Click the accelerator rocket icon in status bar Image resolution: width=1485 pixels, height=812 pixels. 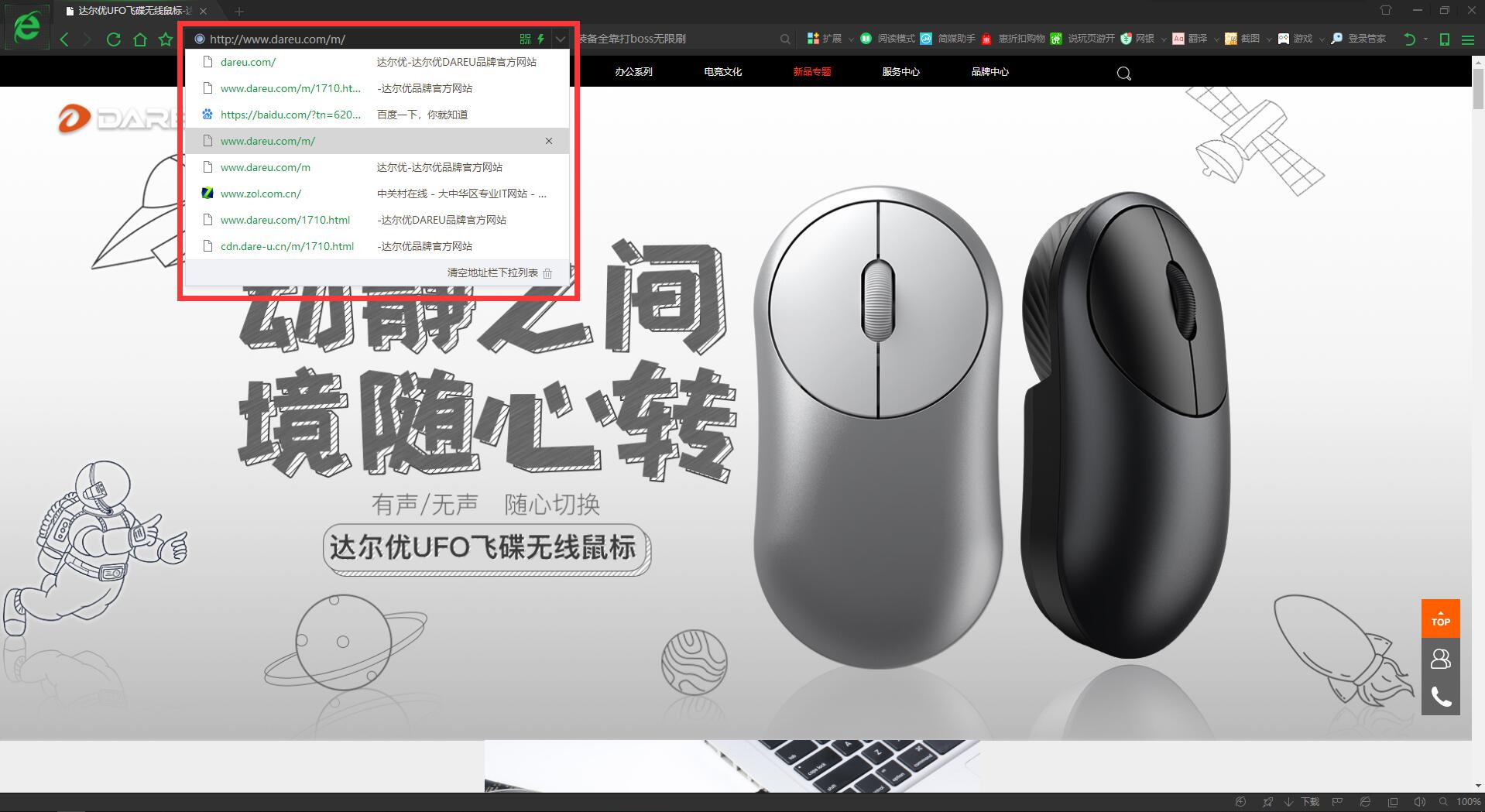coord(1267,802)
